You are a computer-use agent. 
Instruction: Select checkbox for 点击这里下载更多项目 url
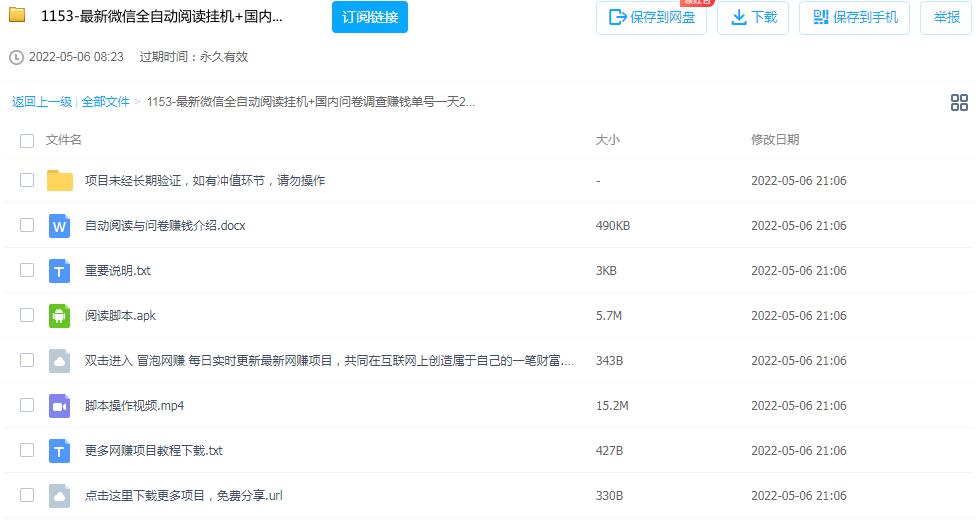[27, 495]
